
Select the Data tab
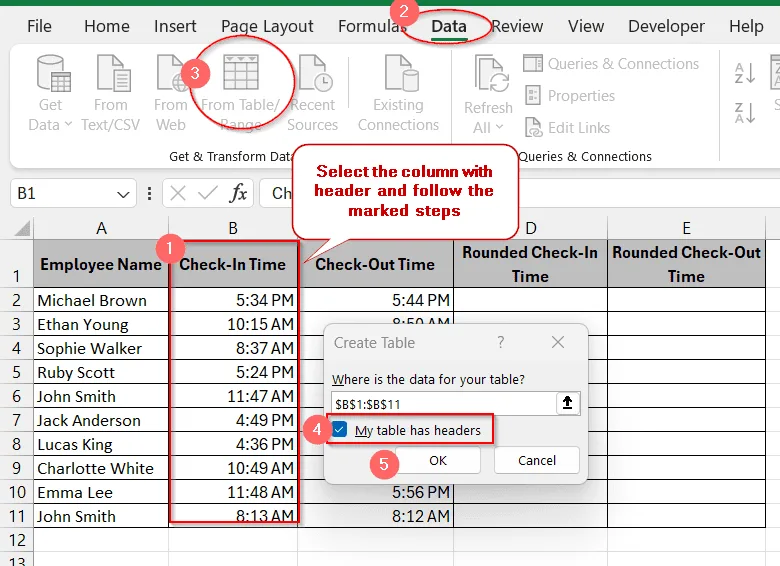tap(449, 26)
